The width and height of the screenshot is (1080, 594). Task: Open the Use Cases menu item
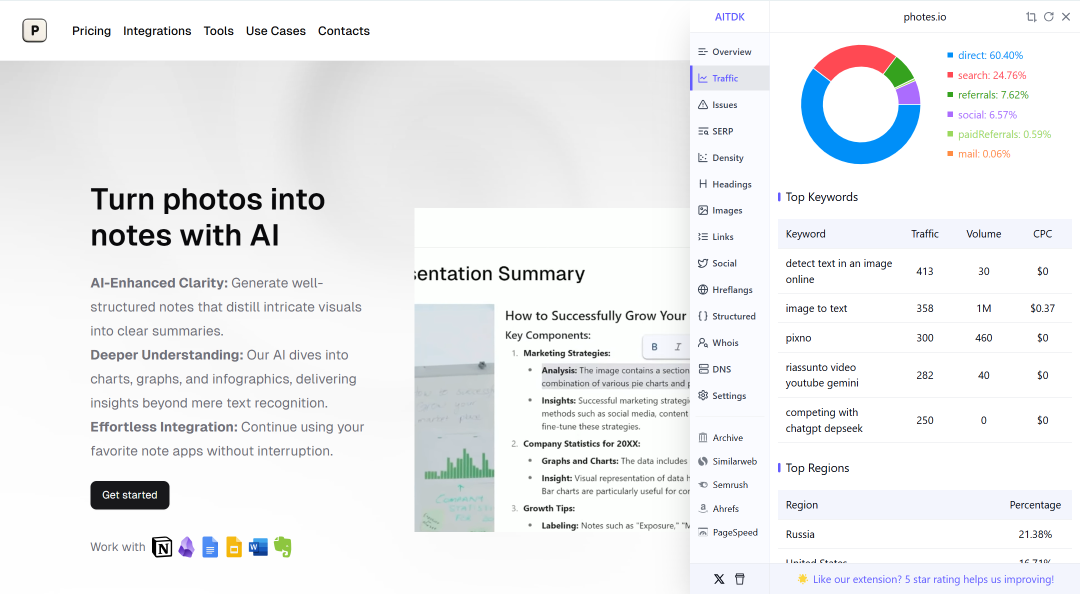[x=276, y=31]
